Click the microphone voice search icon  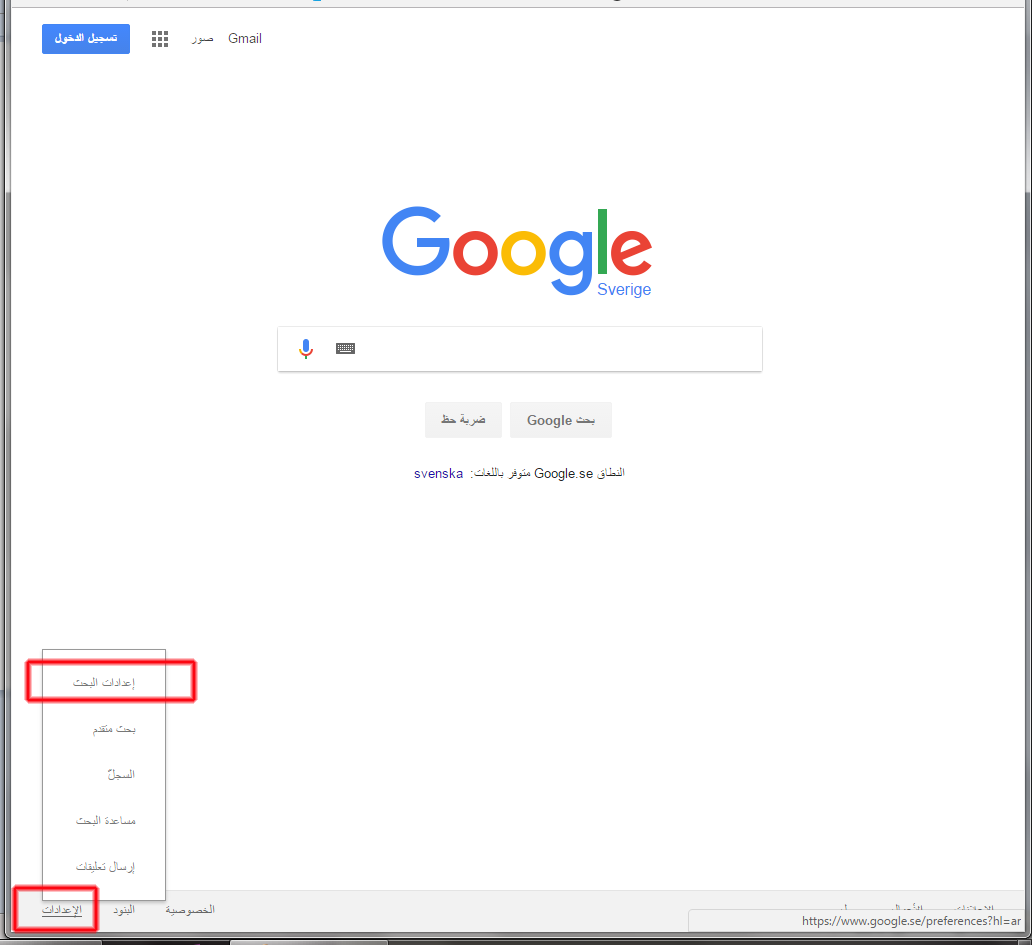305,349
